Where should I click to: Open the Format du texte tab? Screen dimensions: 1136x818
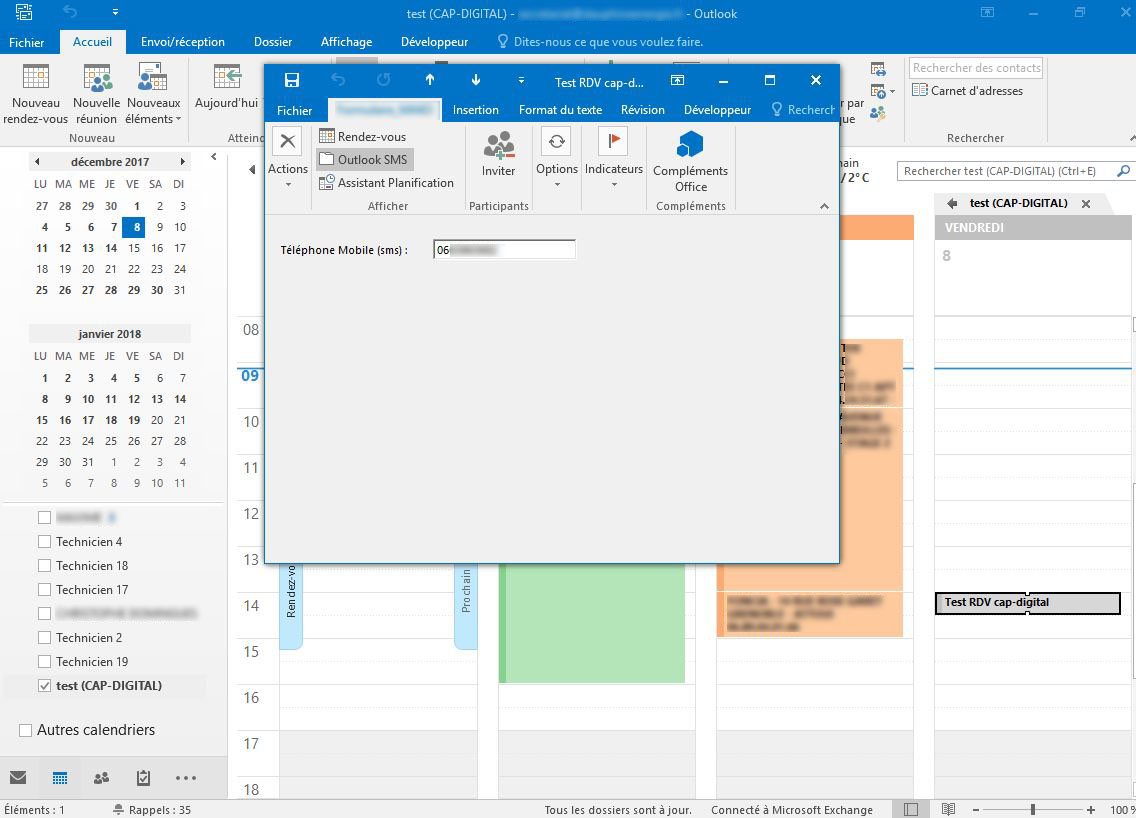pyautogui.click(x=560, y=110)
